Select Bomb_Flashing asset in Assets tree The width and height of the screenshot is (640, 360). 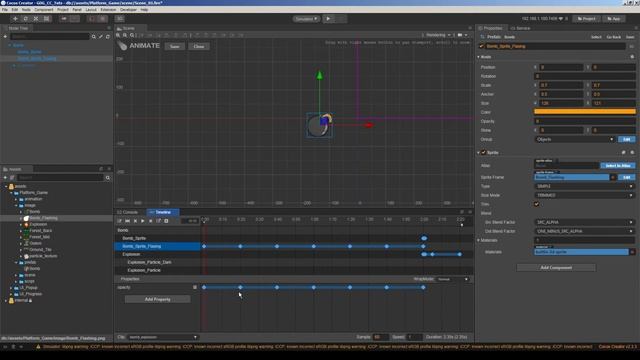[x=43, y=218]
